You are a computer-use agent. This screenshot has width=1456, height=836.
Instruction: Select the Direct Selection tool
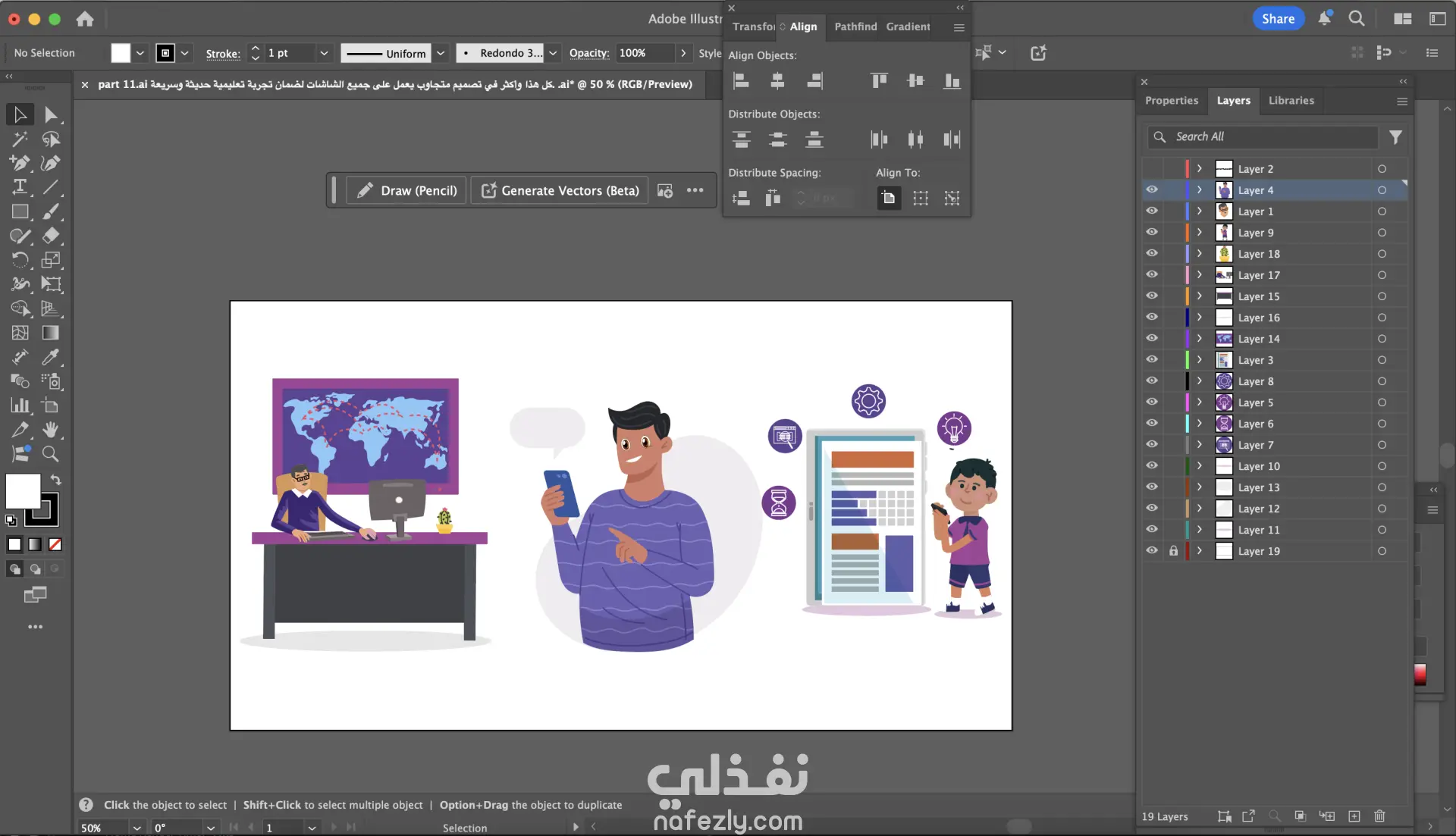click(51, 115)
